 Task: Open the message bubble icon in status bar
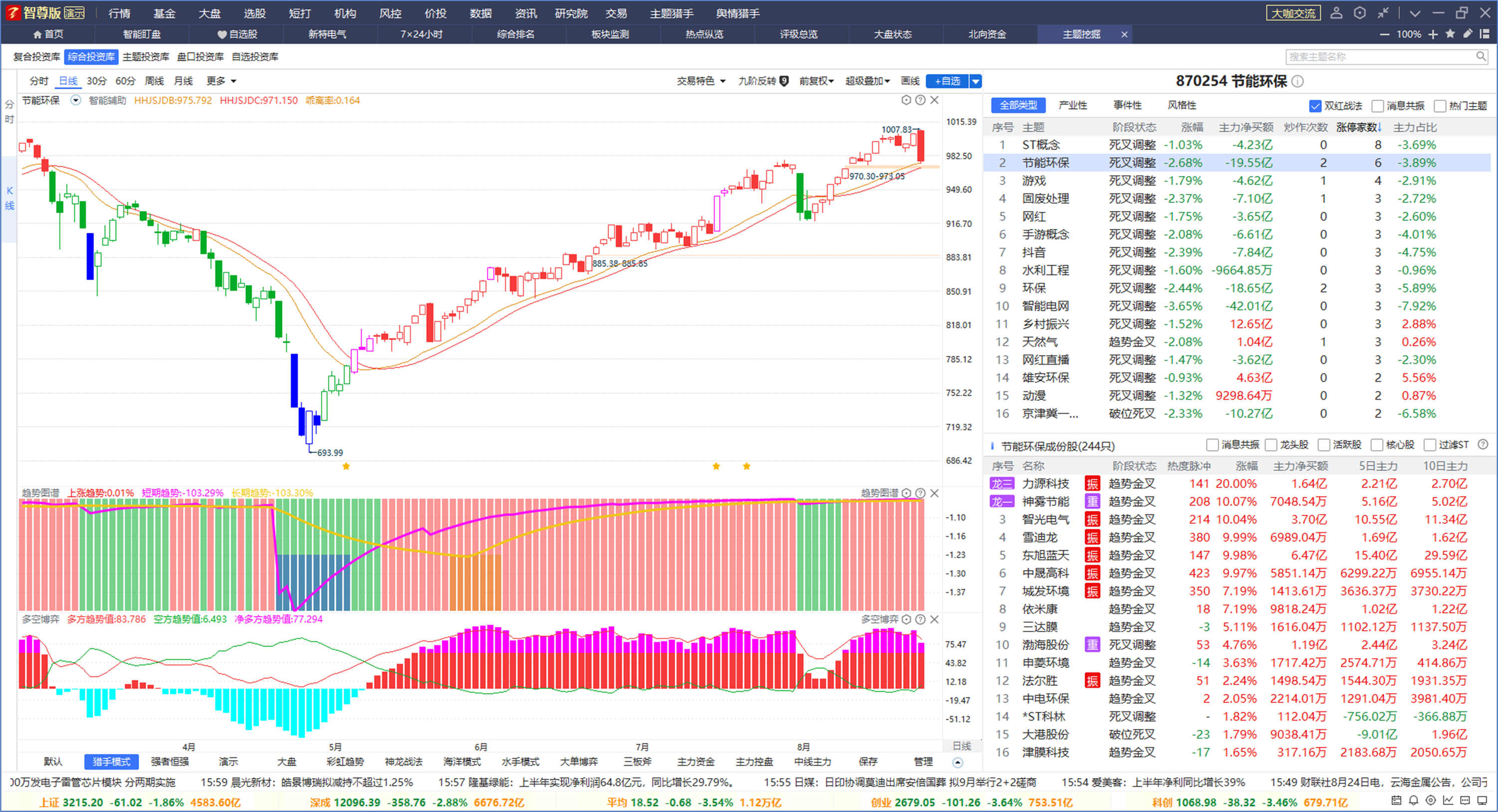[x=1466, y=801]
